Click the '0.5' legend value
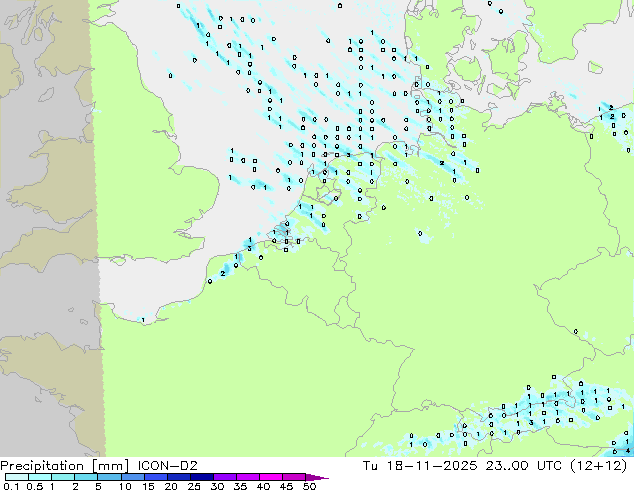The width and height of the screenshot is (634, 490). click(x=35, y=486)
